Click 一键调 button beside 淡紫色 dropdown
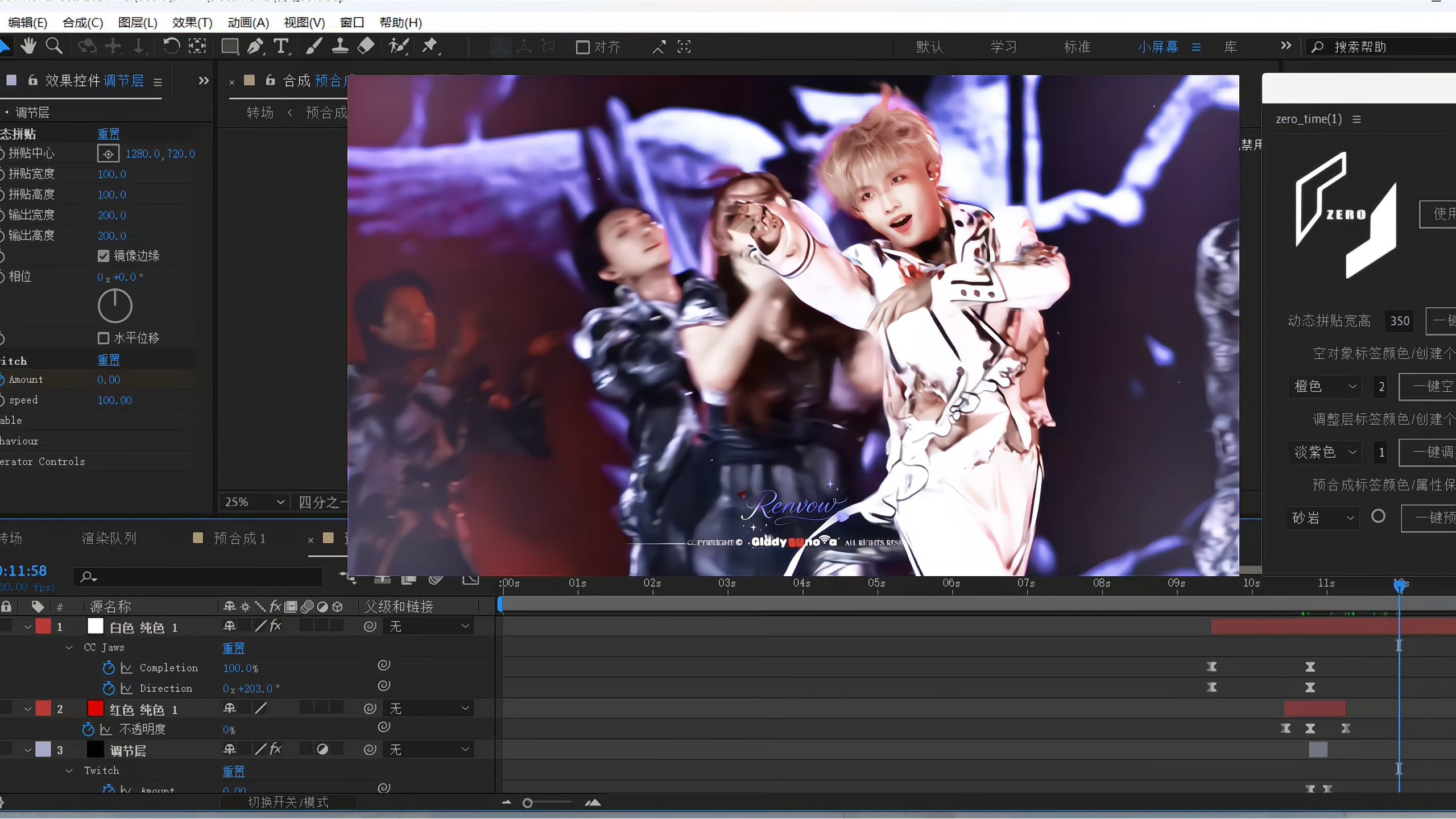The width and height of the screenshot is (1456, 819). coord(1428,452)
